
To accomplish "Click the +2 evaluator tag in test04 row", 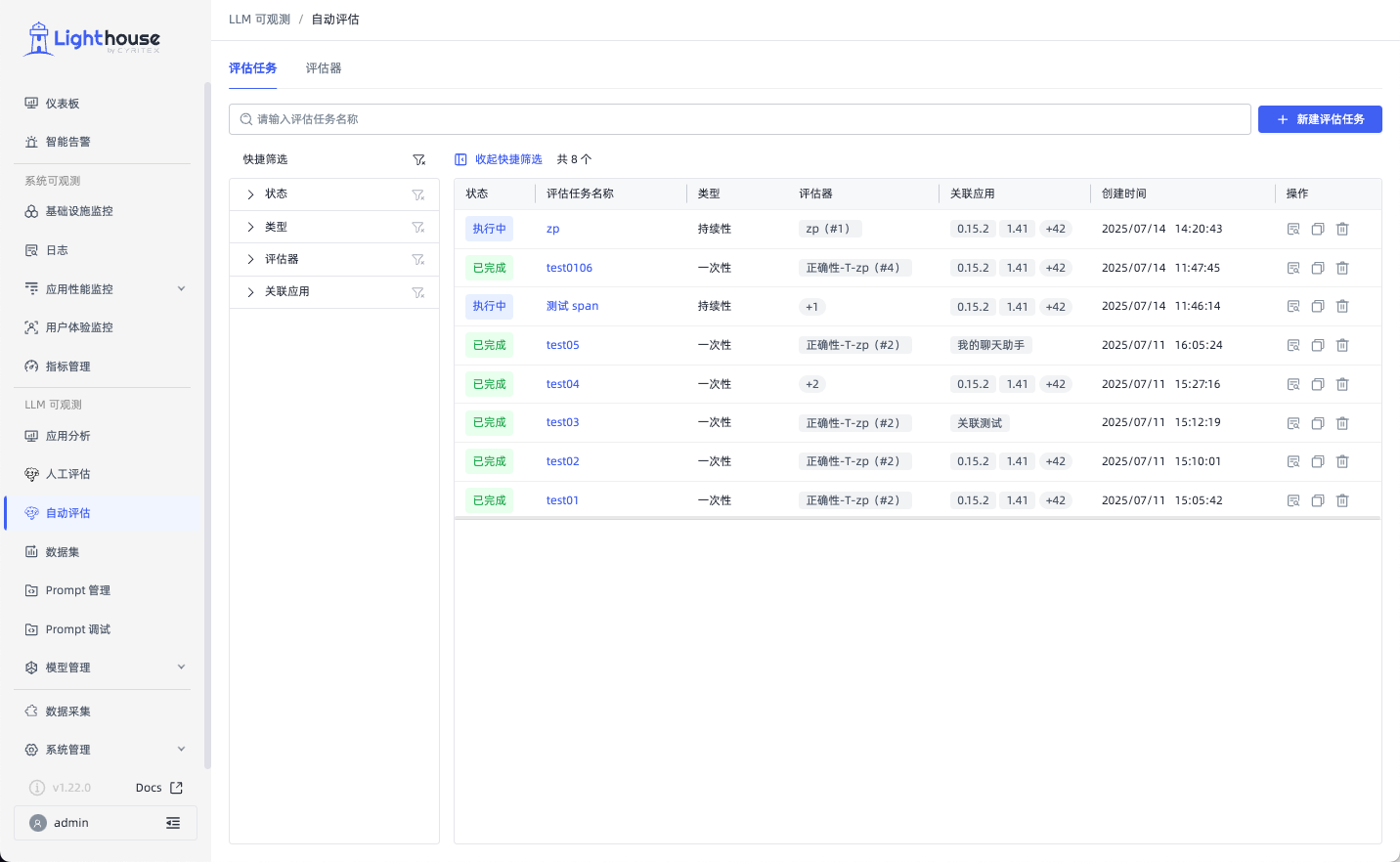I will coord(812,384).
